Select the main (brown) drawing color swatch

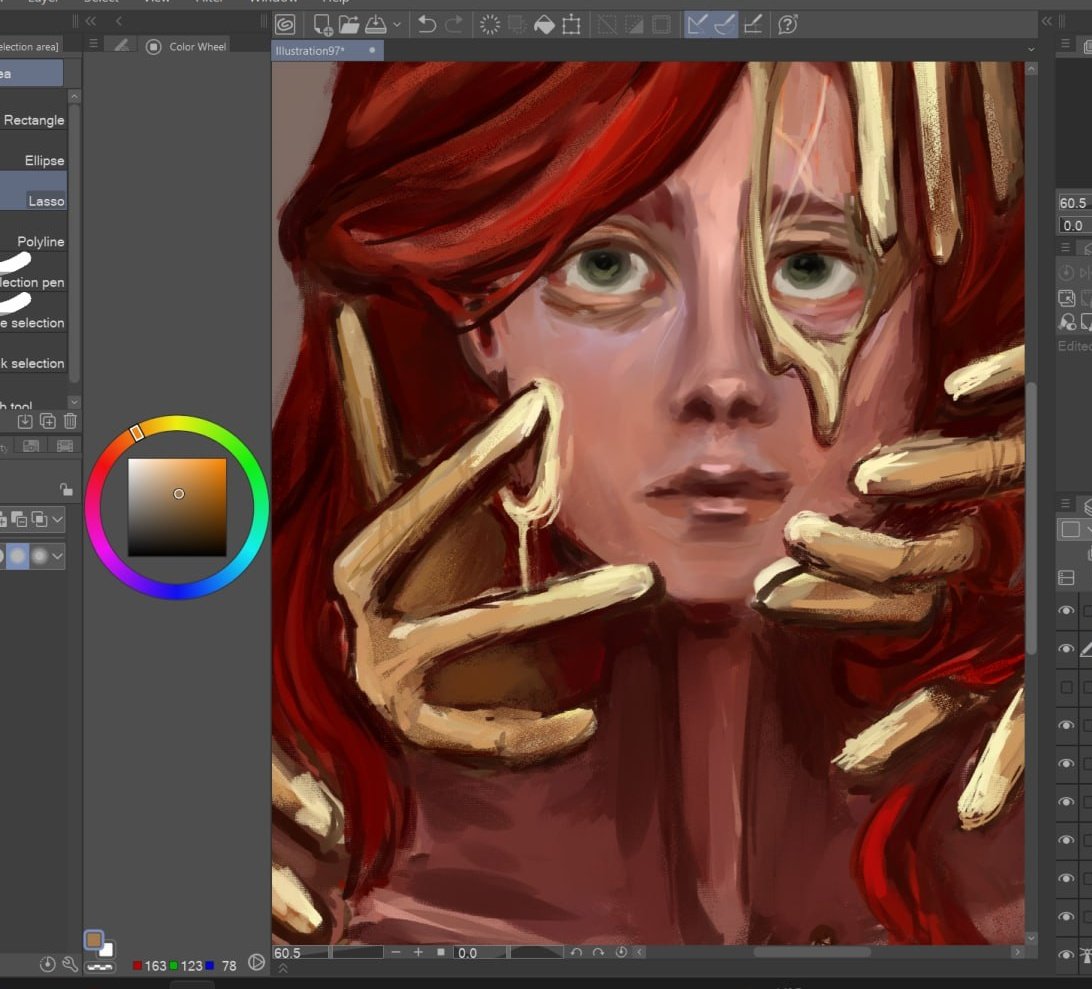click(x=93, y=940)
